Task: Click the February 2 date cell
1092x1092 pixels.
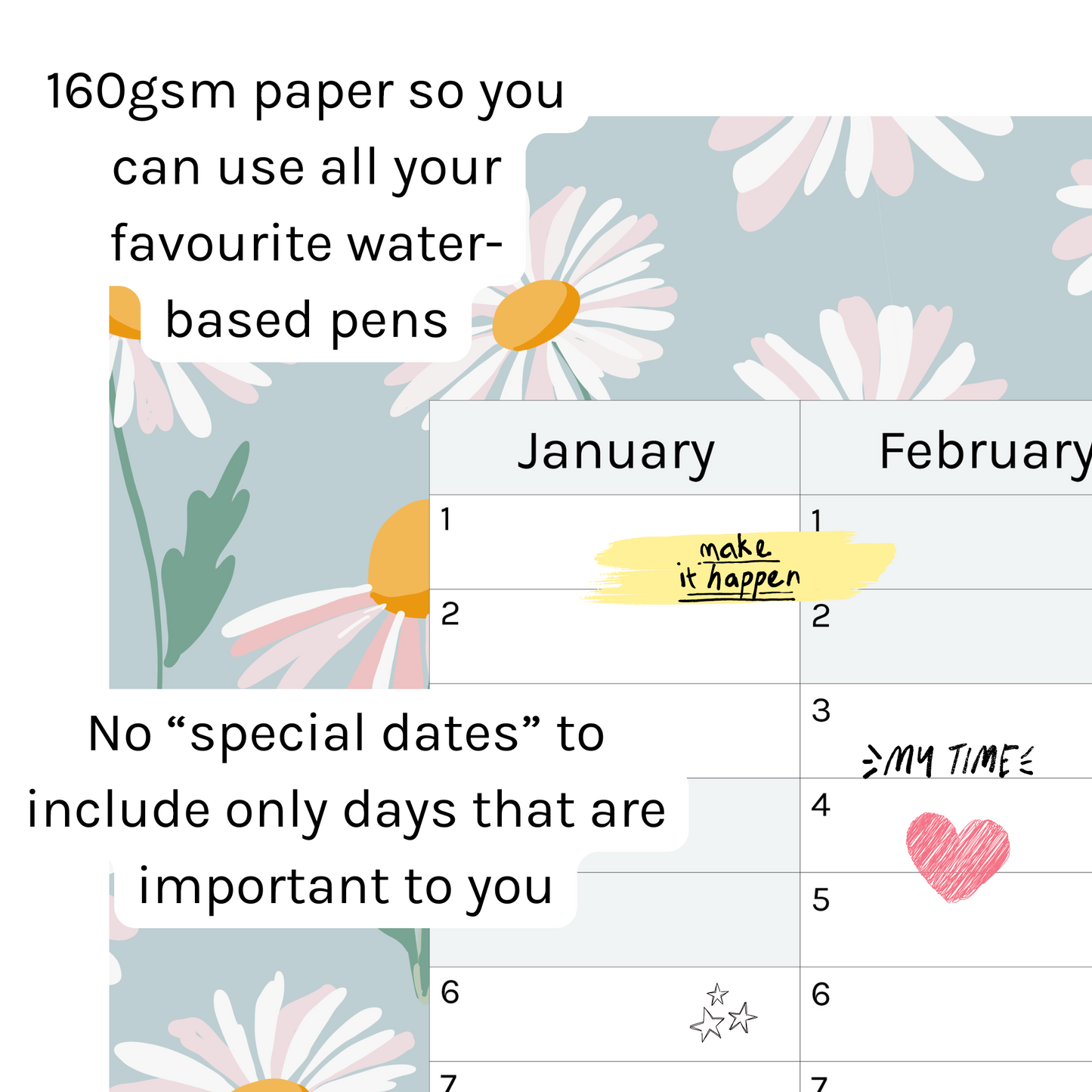Action: click(x=945, y=636)
